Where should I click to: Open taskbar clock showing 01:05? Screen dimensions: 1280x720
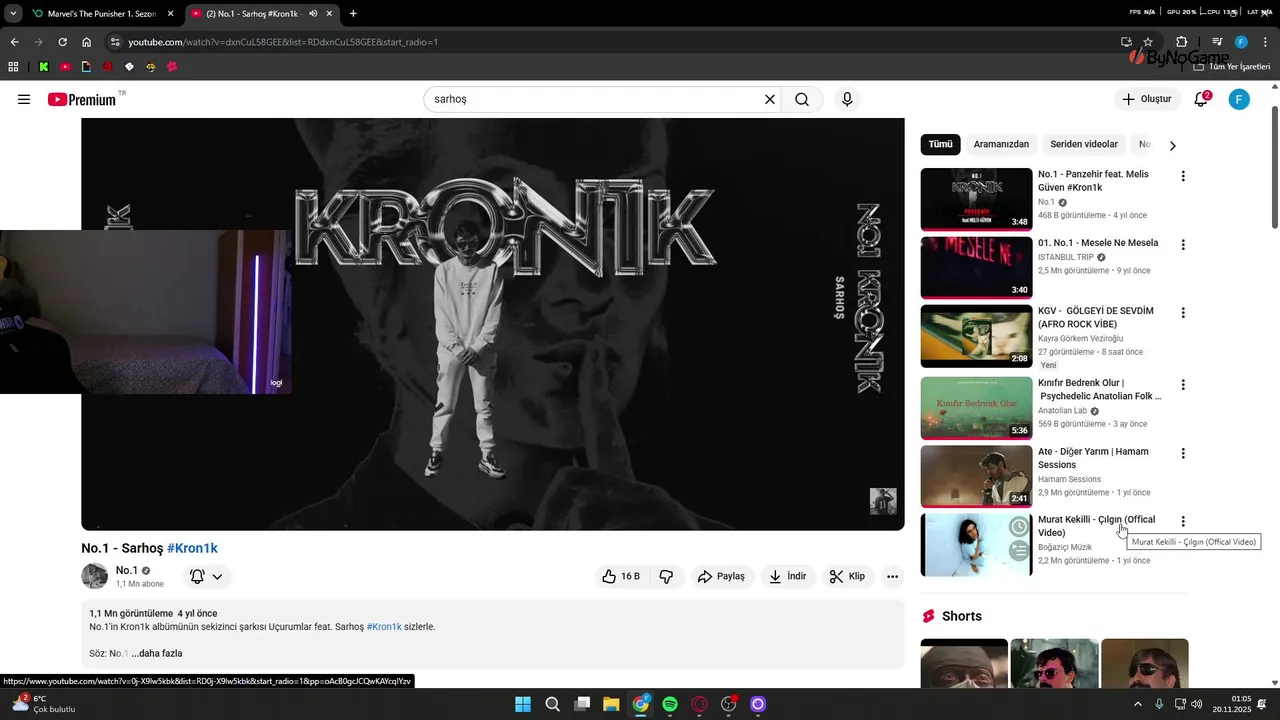click(x=1241, y=704)
